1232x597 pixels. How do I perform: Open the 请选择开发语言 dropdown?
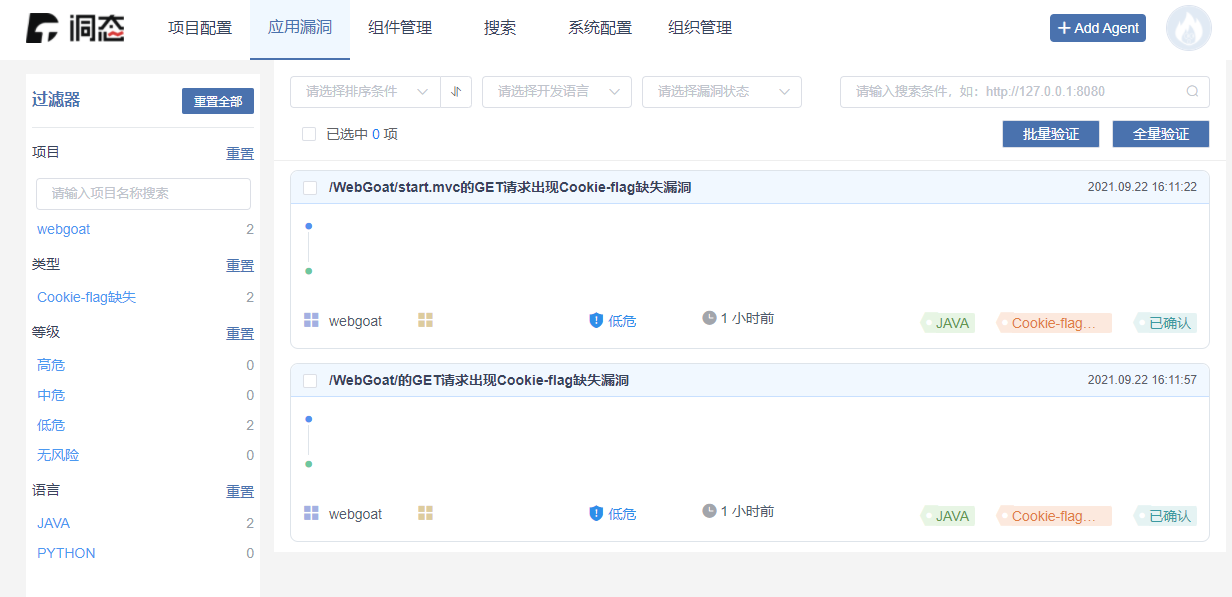tap(556, 91)
